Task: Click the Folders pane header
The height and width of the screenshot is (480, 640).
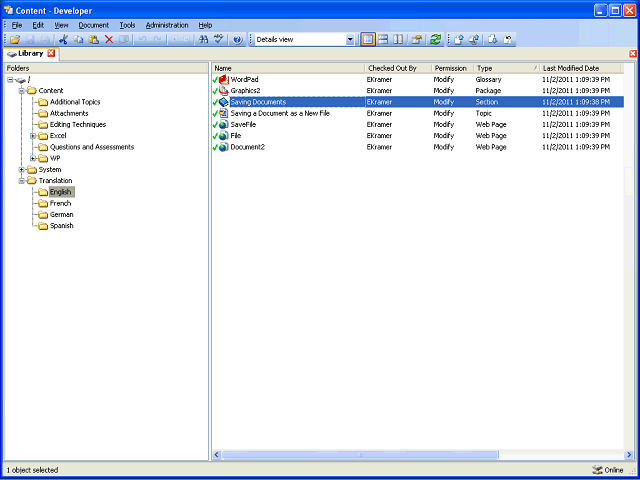Action: (106, 68)
